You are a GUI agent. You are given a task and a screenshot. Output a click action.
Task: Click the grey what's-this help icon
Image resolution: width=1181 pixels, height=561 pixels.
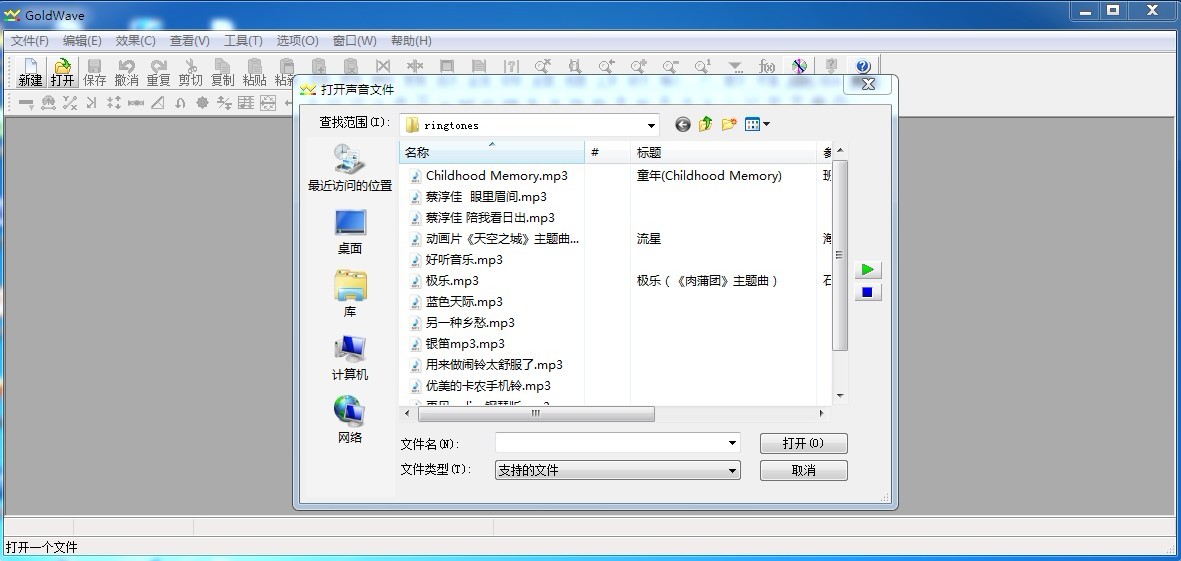[832, 66]
